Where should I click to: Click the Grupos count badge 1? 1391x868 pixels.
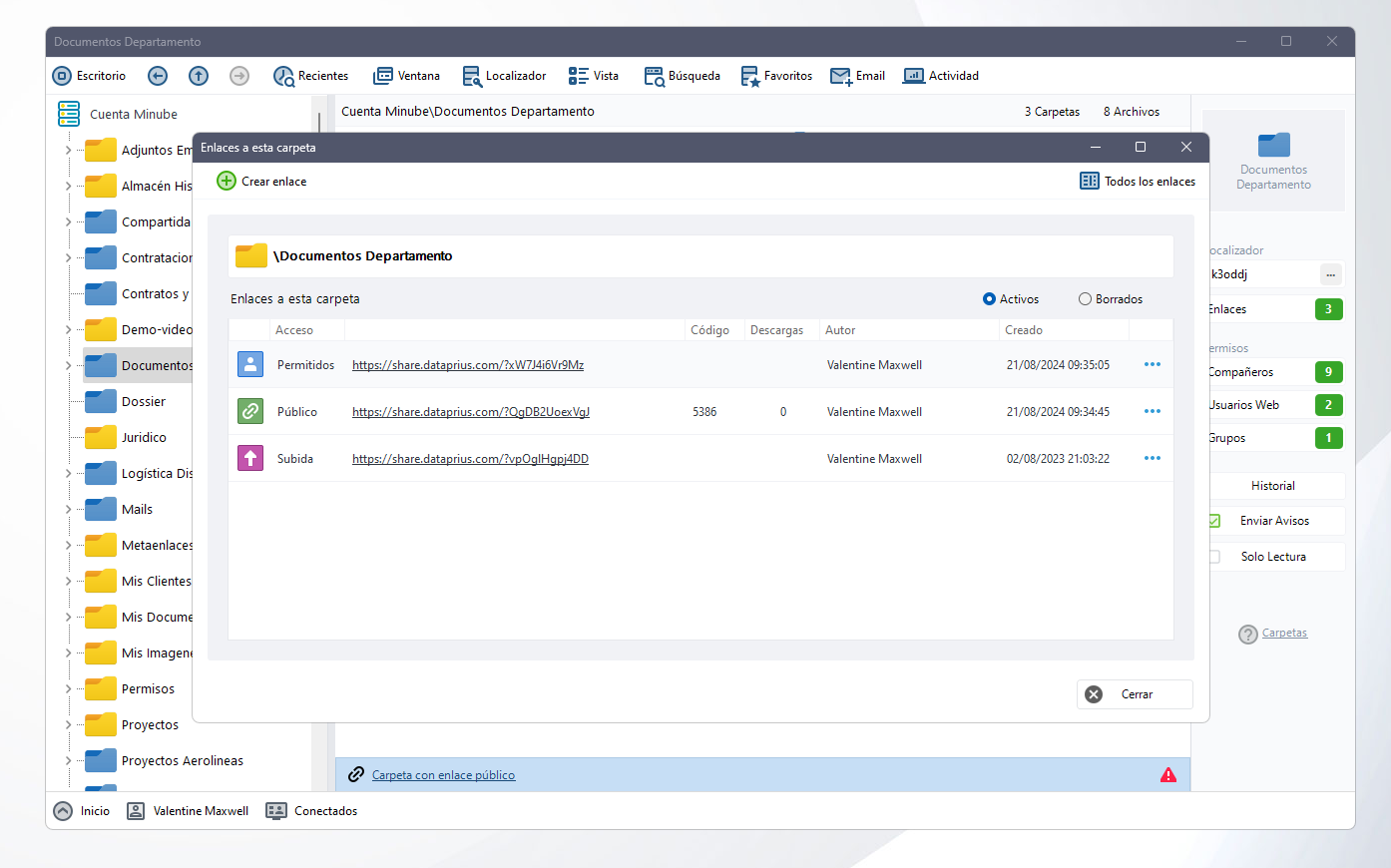(1328, 438)
